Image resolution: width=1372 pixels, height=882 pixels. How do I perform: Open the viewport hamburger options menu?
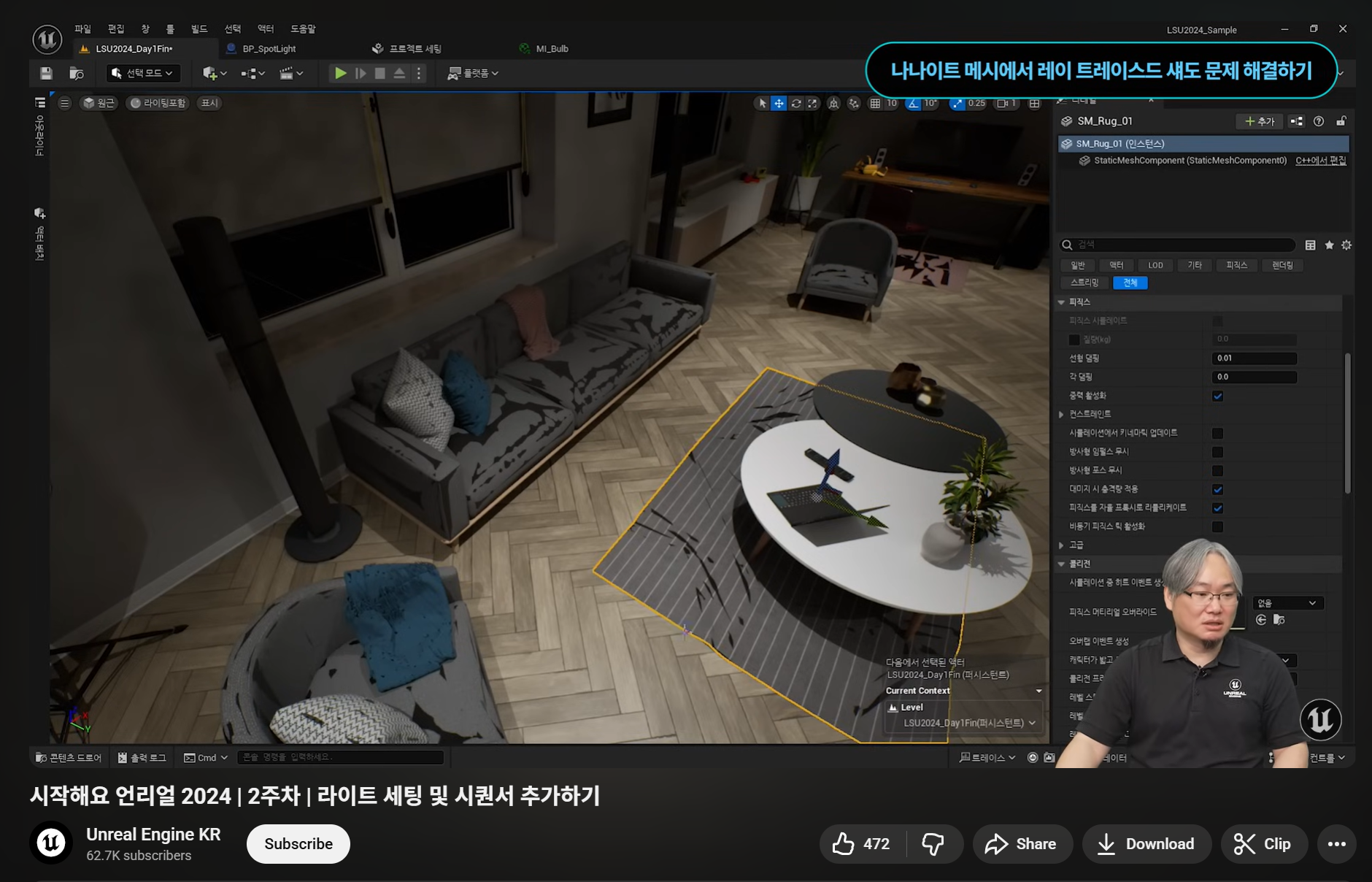(65, 103)
